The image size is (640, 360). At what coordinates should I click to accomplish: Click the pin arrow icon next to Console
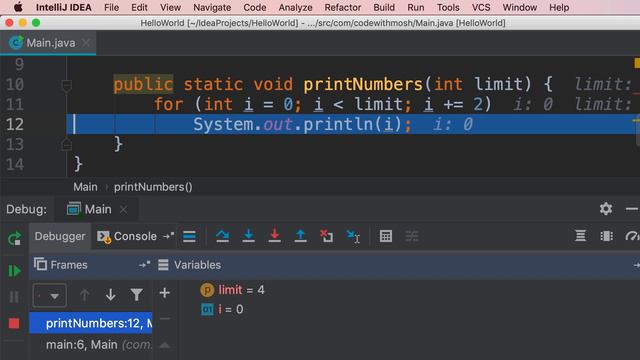pyautogui.click(x=168, y=236)
